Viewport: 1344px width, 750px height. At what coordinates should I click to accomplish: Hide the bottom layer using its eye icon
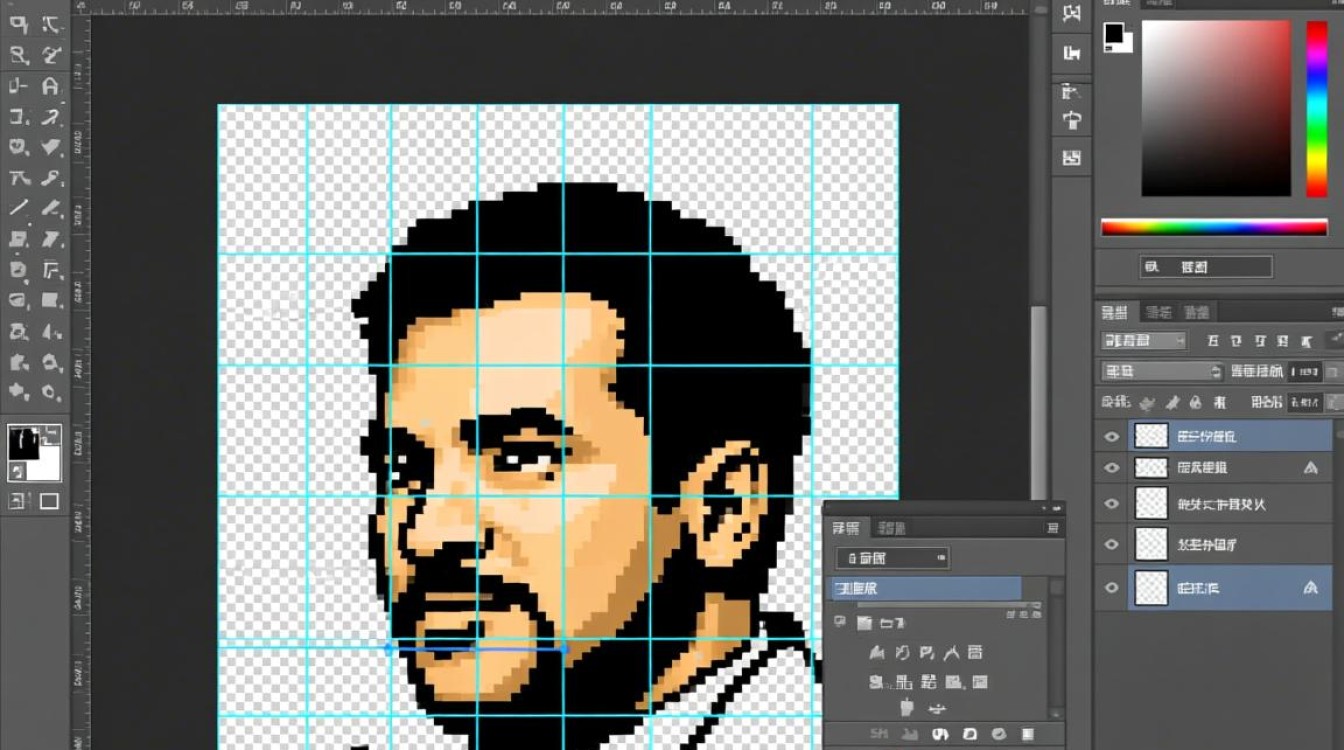1111,588
